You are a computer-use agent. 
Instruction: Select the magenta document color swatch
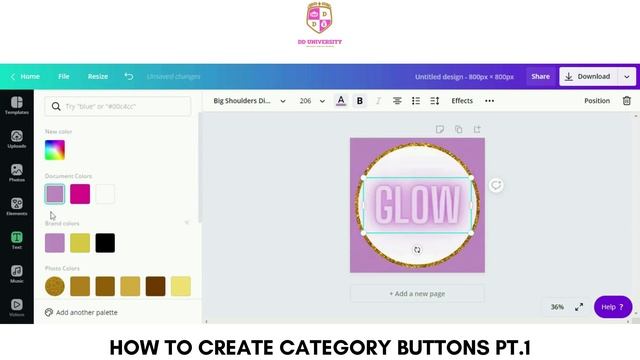(80, 194)
